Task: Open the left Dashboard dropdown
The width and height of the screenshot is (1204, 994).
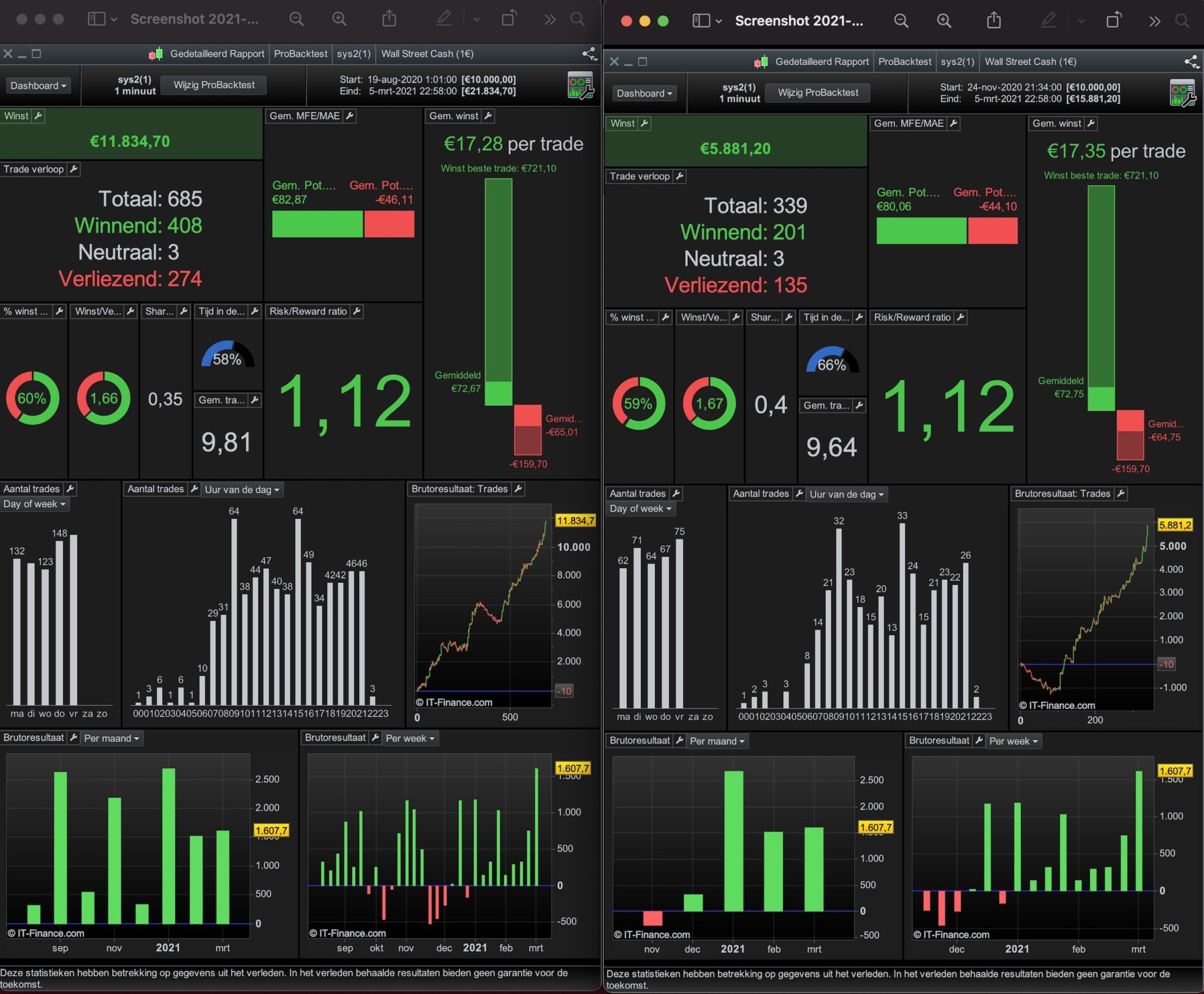Action: (x=38, y=86)
